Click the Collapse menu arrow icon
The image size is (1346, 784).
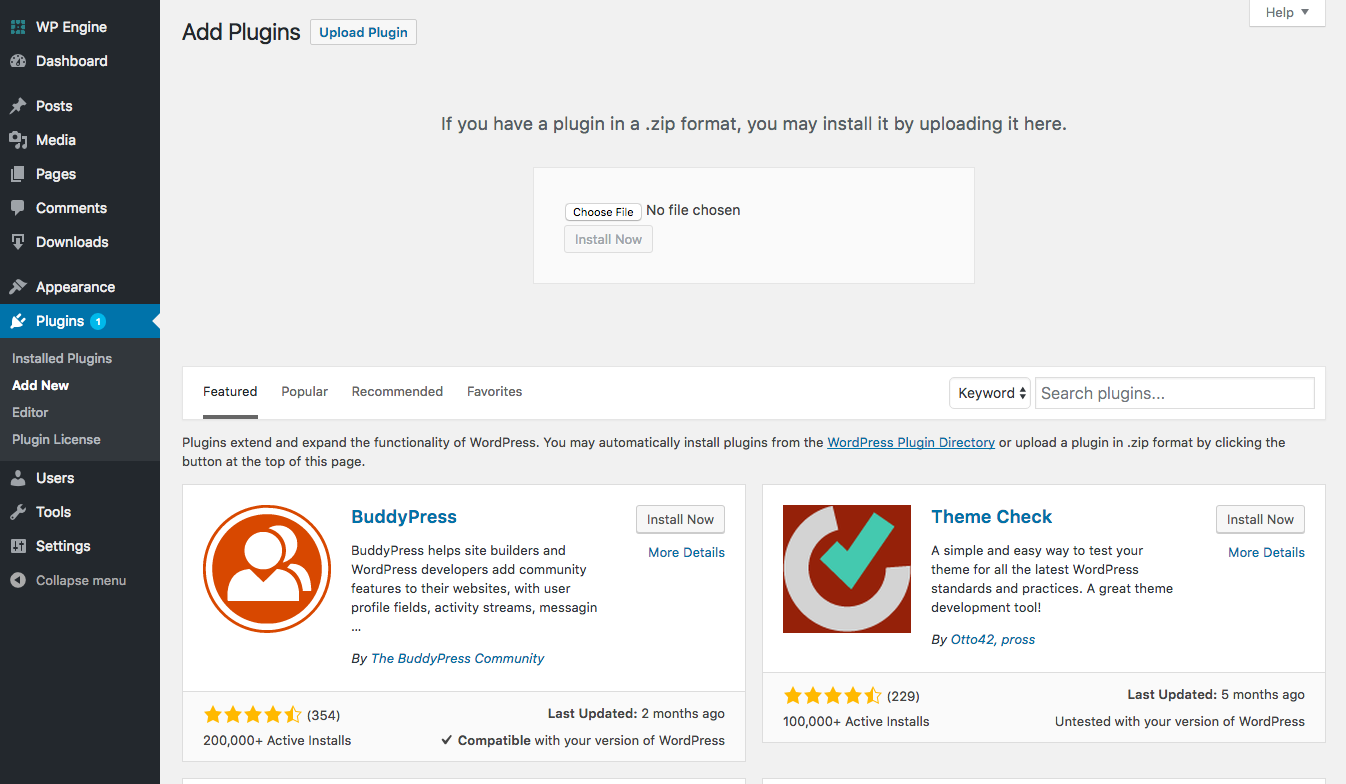(18, 580)
